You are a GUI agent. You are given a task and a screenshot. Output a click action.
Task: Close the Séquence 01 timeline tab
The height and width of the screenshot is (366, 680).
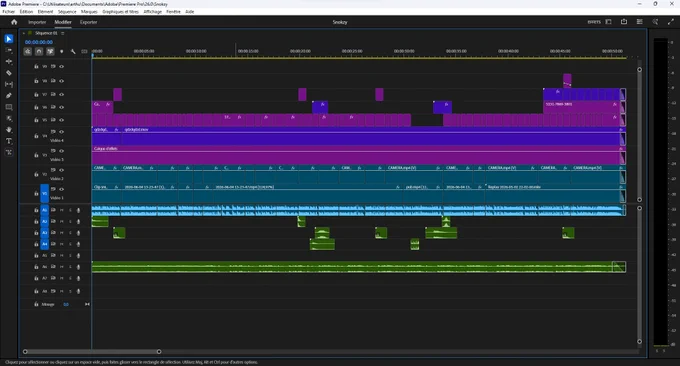[x=24, y=33]
